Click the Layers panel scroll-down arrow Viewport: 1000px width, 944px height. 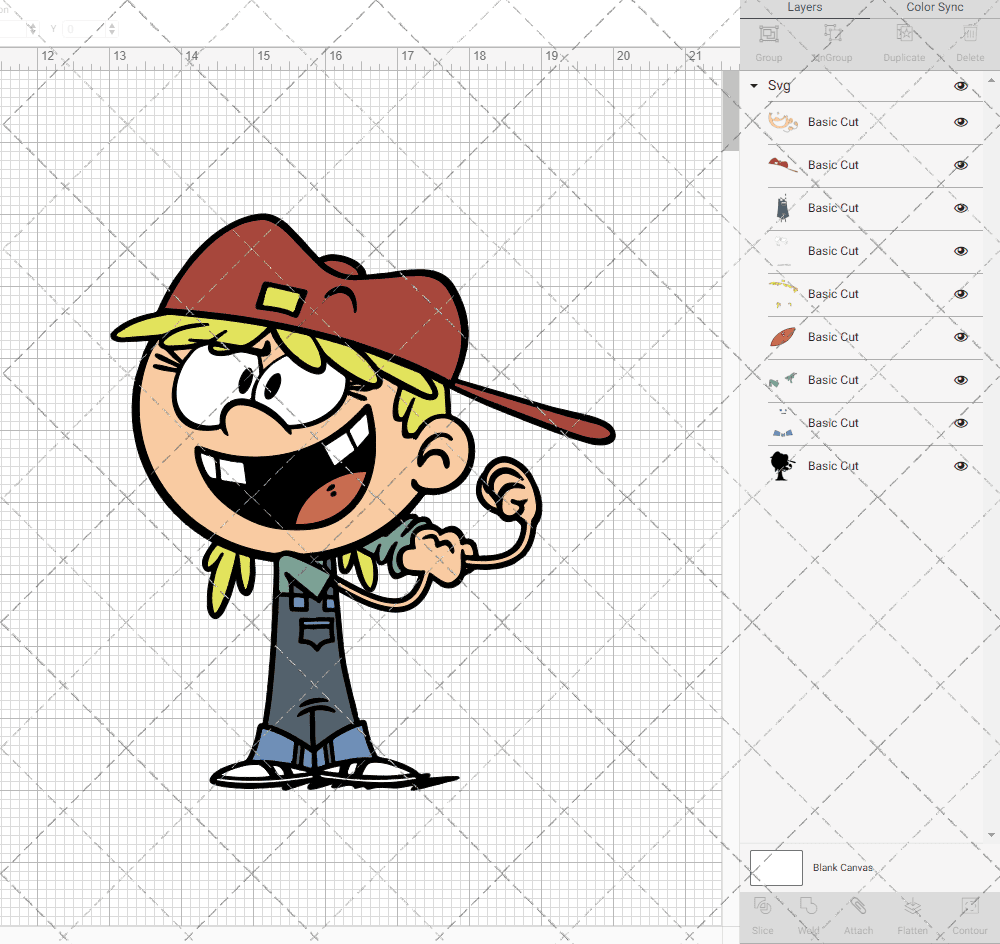coord(990,834)
